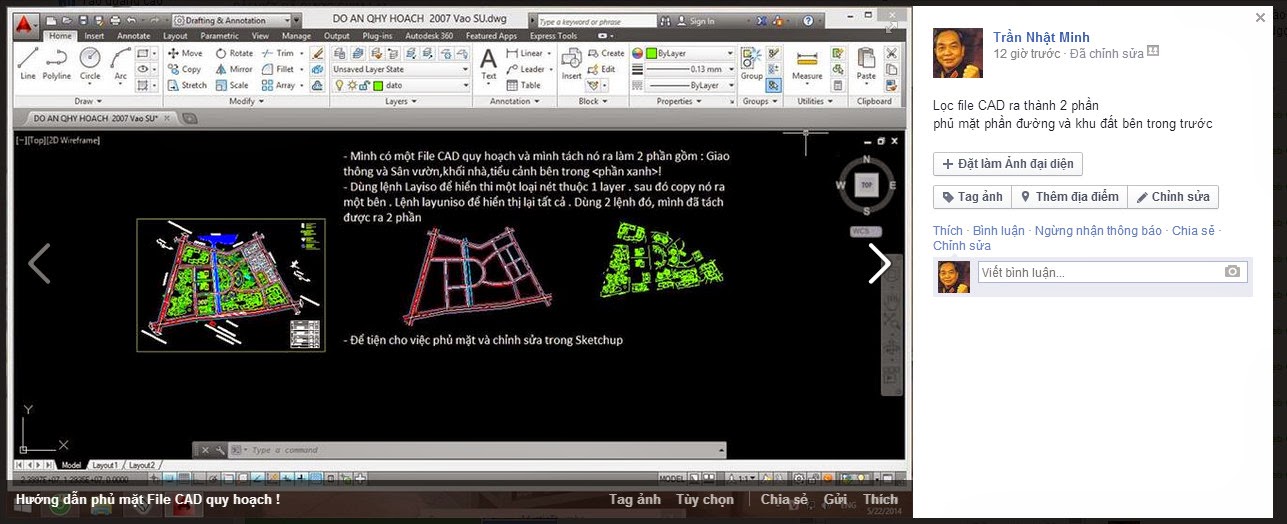Viewport: 1287px width, 524px height.
Task: Use the Stretch tool
Action: click(x=186, y=85)
